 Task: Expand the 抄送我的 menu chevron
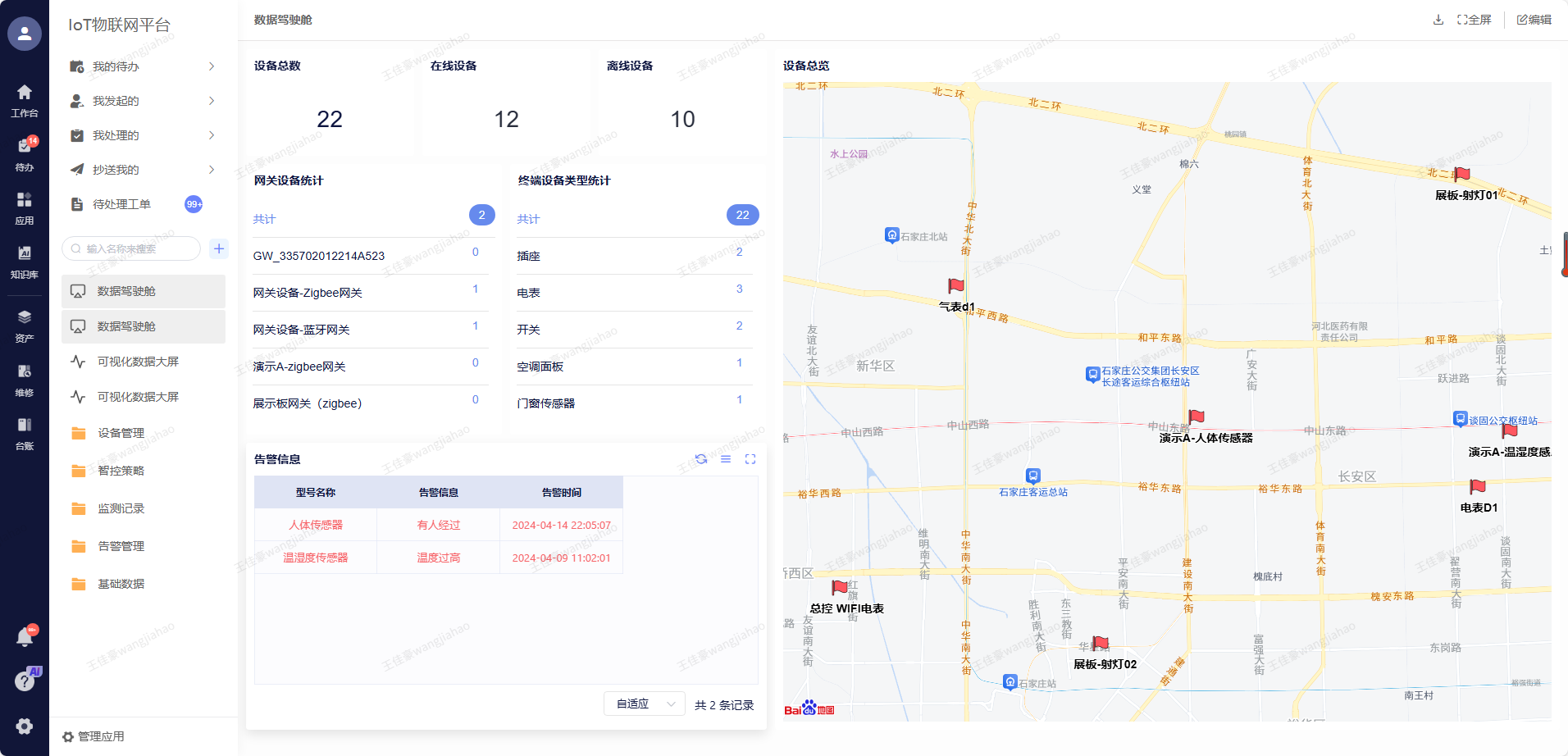click(x=212, y=170)
